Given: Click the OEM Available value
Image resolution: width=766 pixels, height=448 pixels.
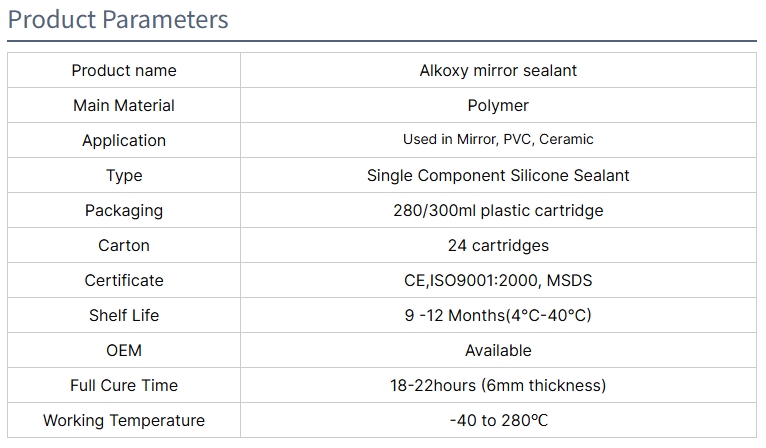Looking at the screenshot, I should (498, 350).
